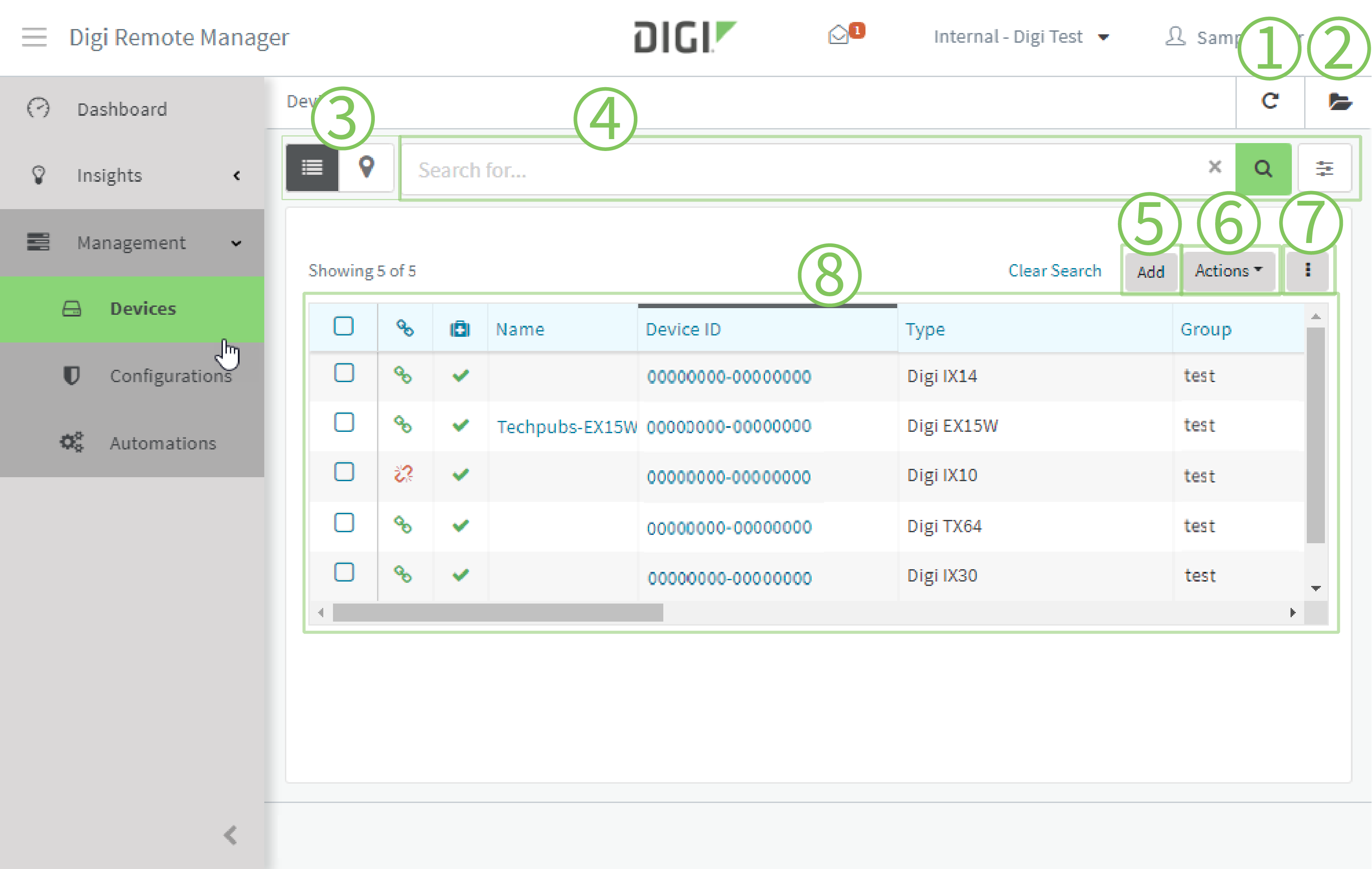Click the connected icon for Digi TX64
The height and width of the screenshot is (869, 1372).
[x=403, y=524]
